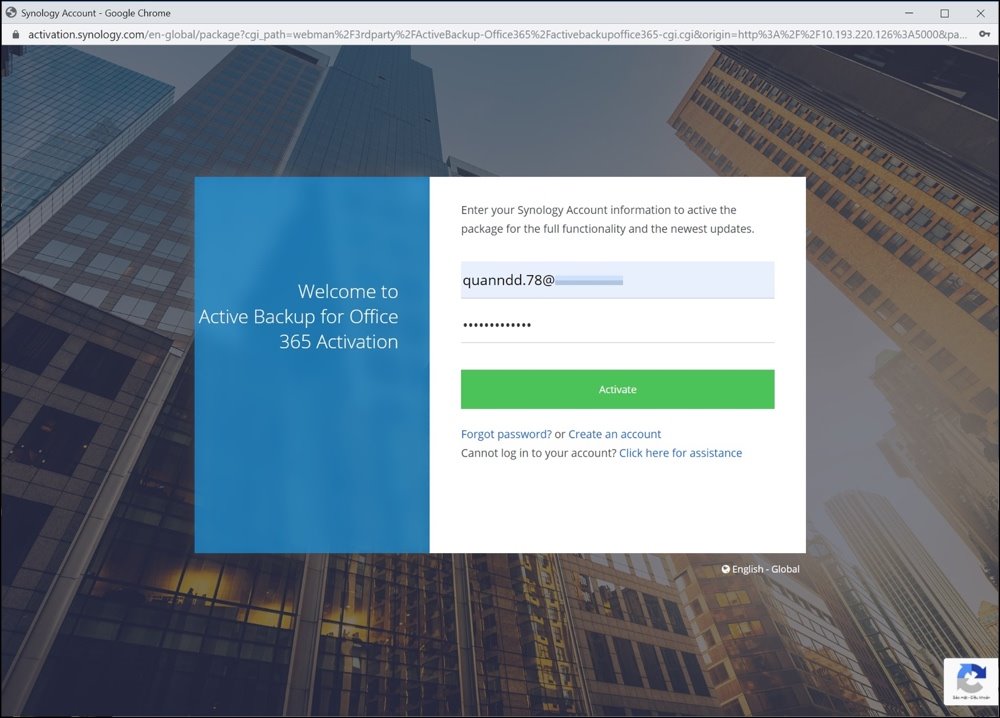Click the reCAPTCHA badge
Viewport: 1000px width, 718px height.
pyautogui.click(x=970, y=682)
